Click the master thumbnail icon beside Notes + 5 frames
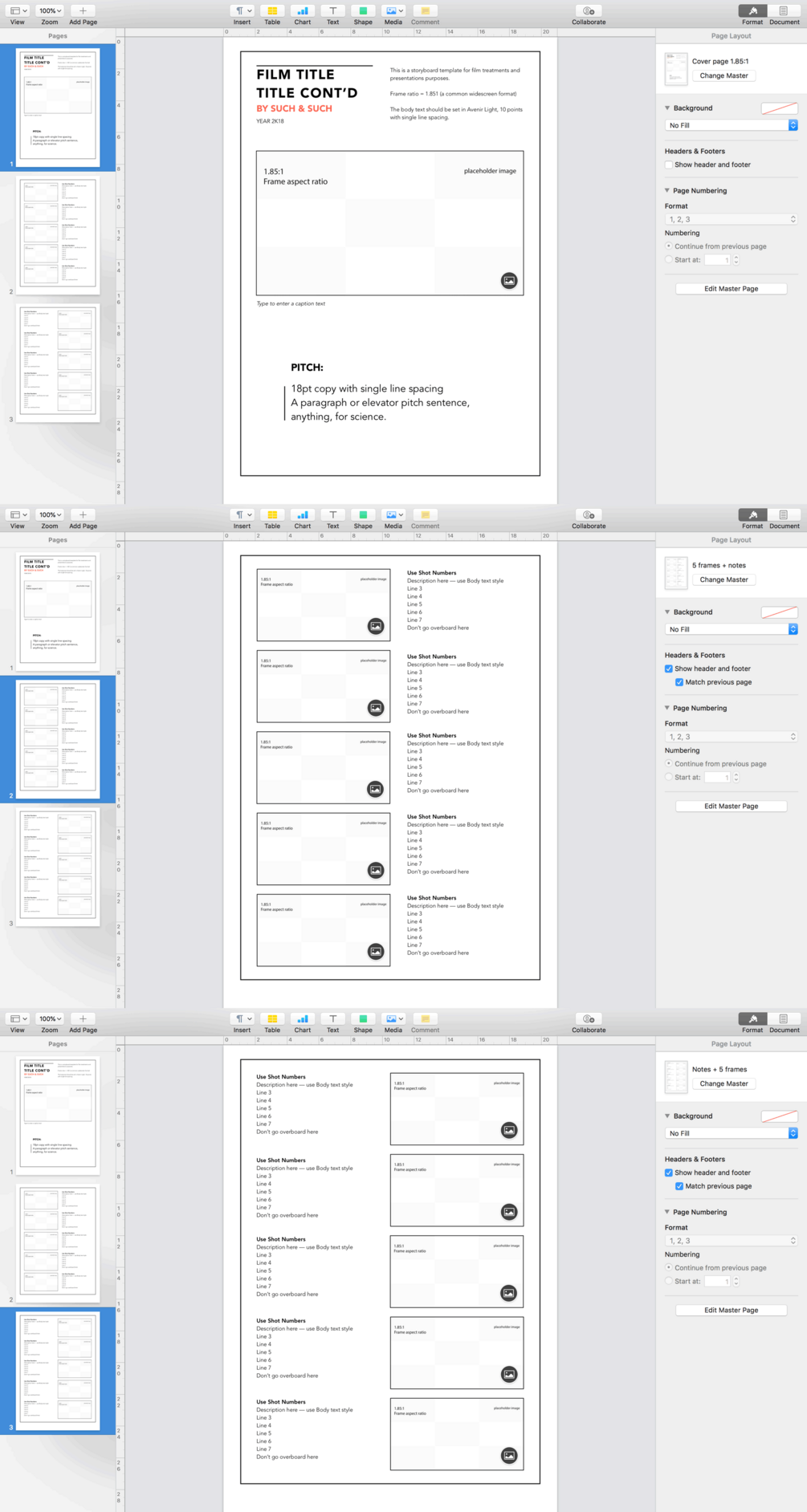The image size is (807, 1512). tap(676, 1077)
